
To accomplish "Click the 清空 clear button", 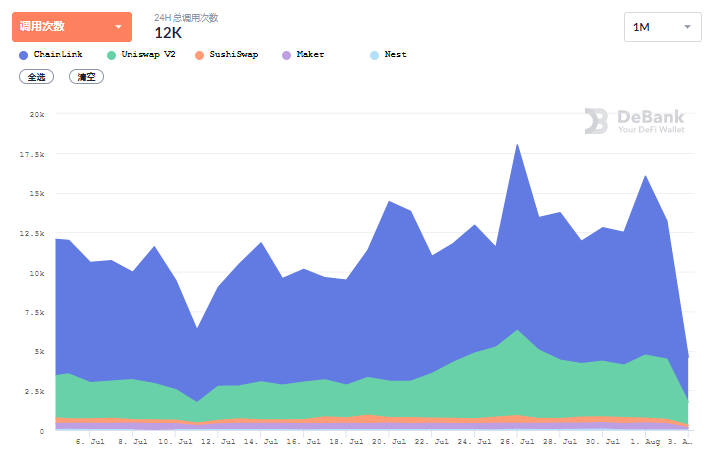I will pyautogui.click(x=86, y=77).
